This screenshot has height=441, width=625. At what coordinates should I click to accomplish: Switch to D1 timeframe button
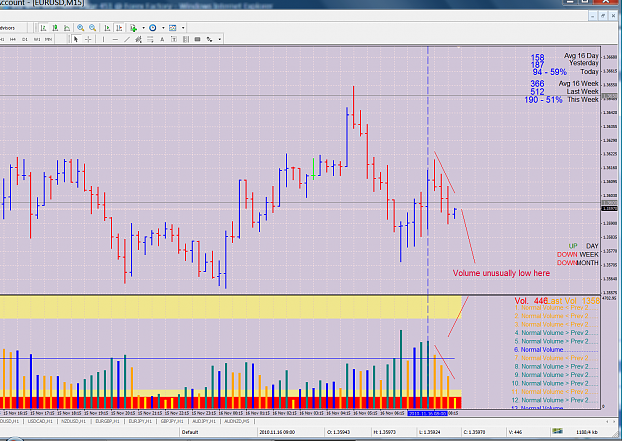coord(25,39)
